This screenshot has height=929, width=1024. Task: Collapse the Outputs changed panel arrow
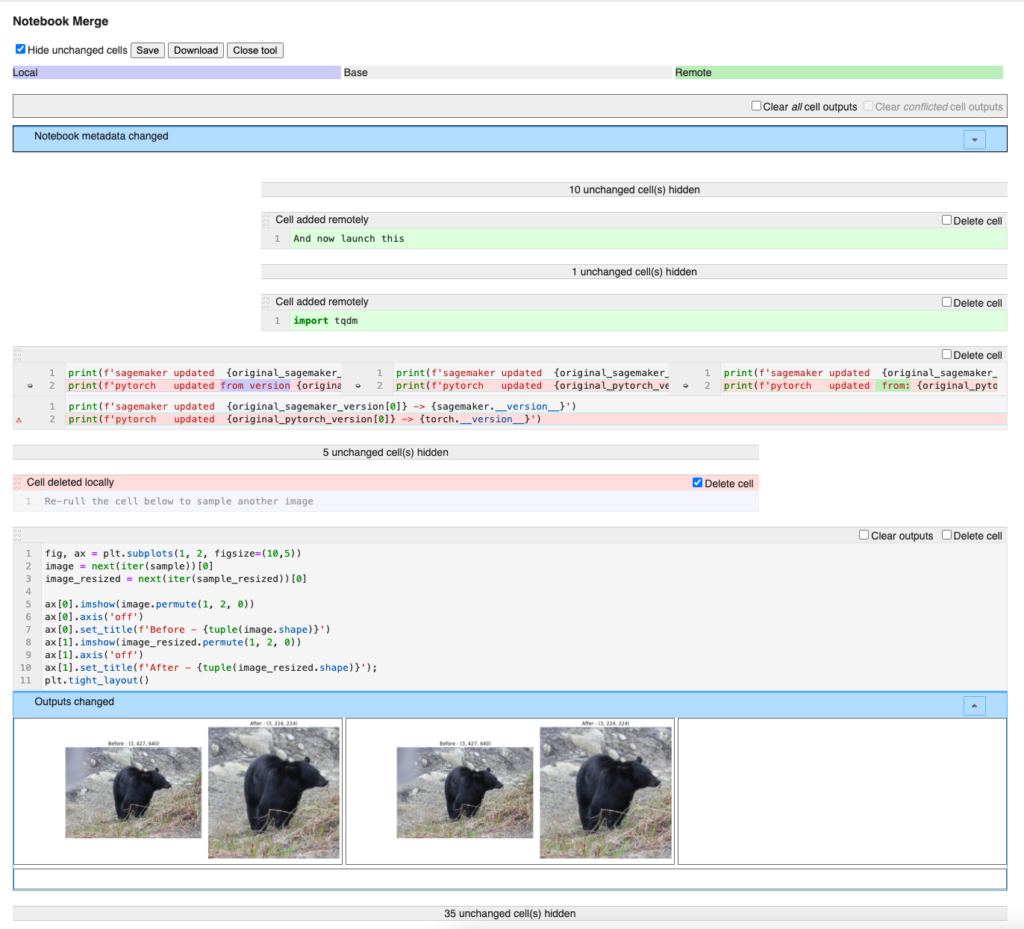(973, 705)
